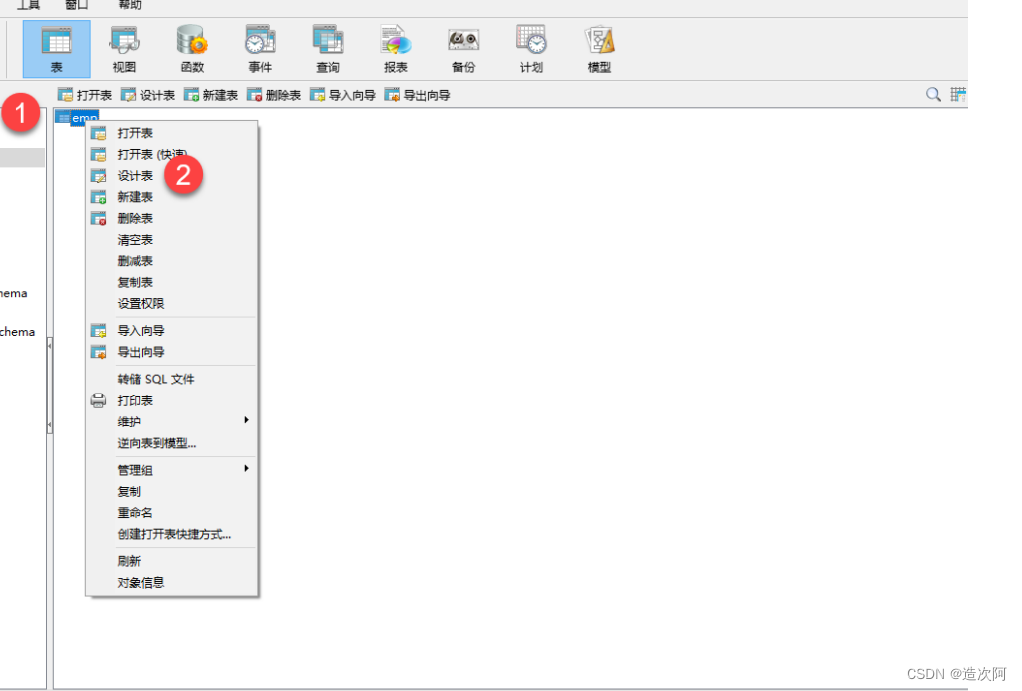Choose 打开表 (快速) in context menu
The width and height of the screenshot is (1022, 691).
172,154
